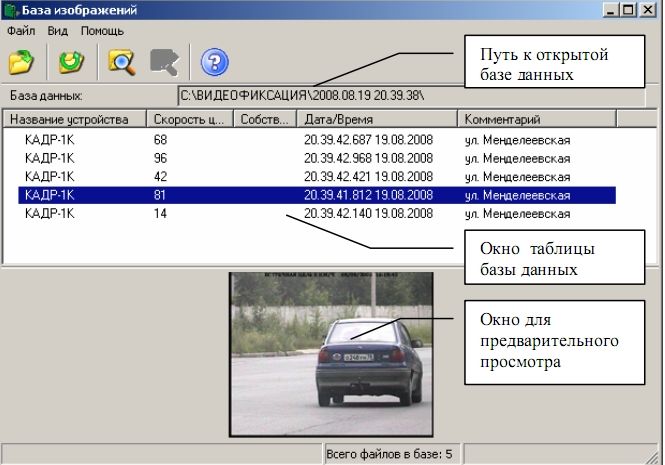
Task: Sort by Название устройства column header
Action: (x=74, y=119)
